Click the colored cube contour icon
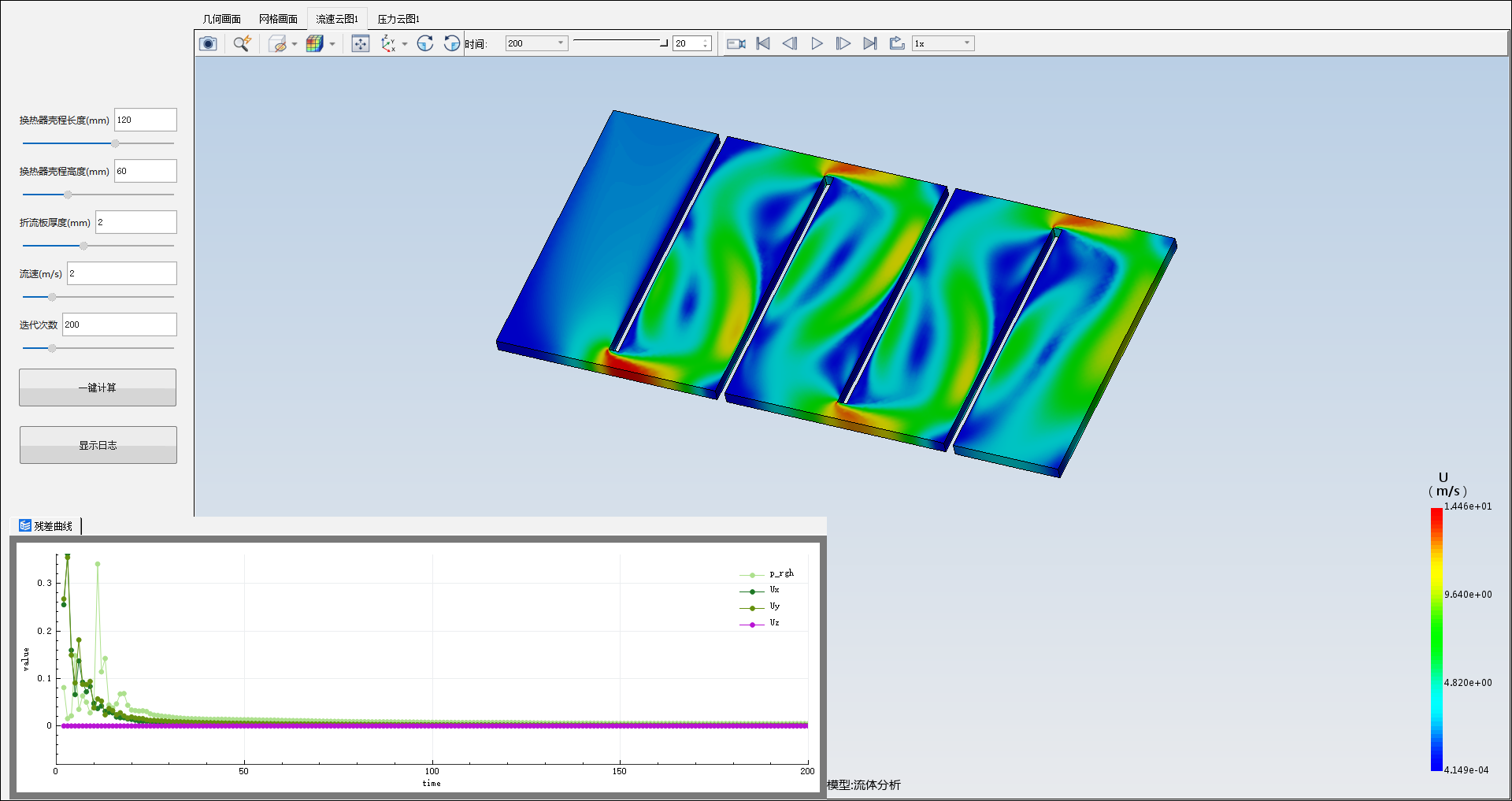This screenshot has height=801, width=1512. [314, 43]
